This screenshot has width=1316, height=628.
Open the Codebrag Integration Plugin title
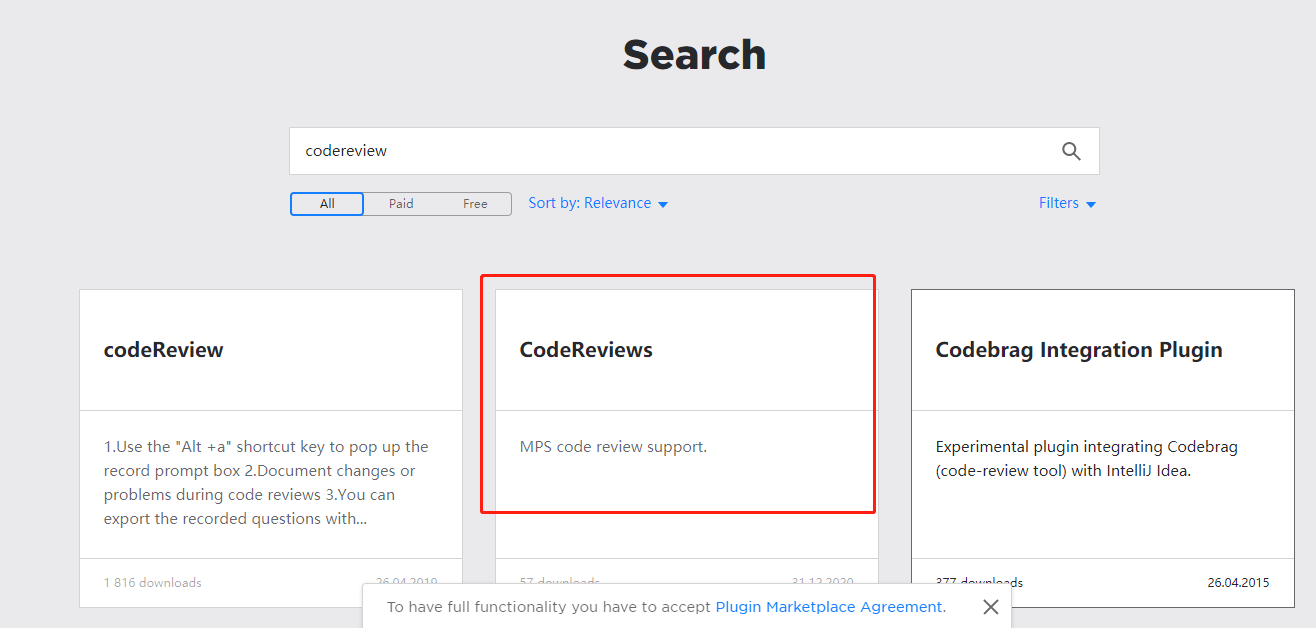[x=1079, y=350]
